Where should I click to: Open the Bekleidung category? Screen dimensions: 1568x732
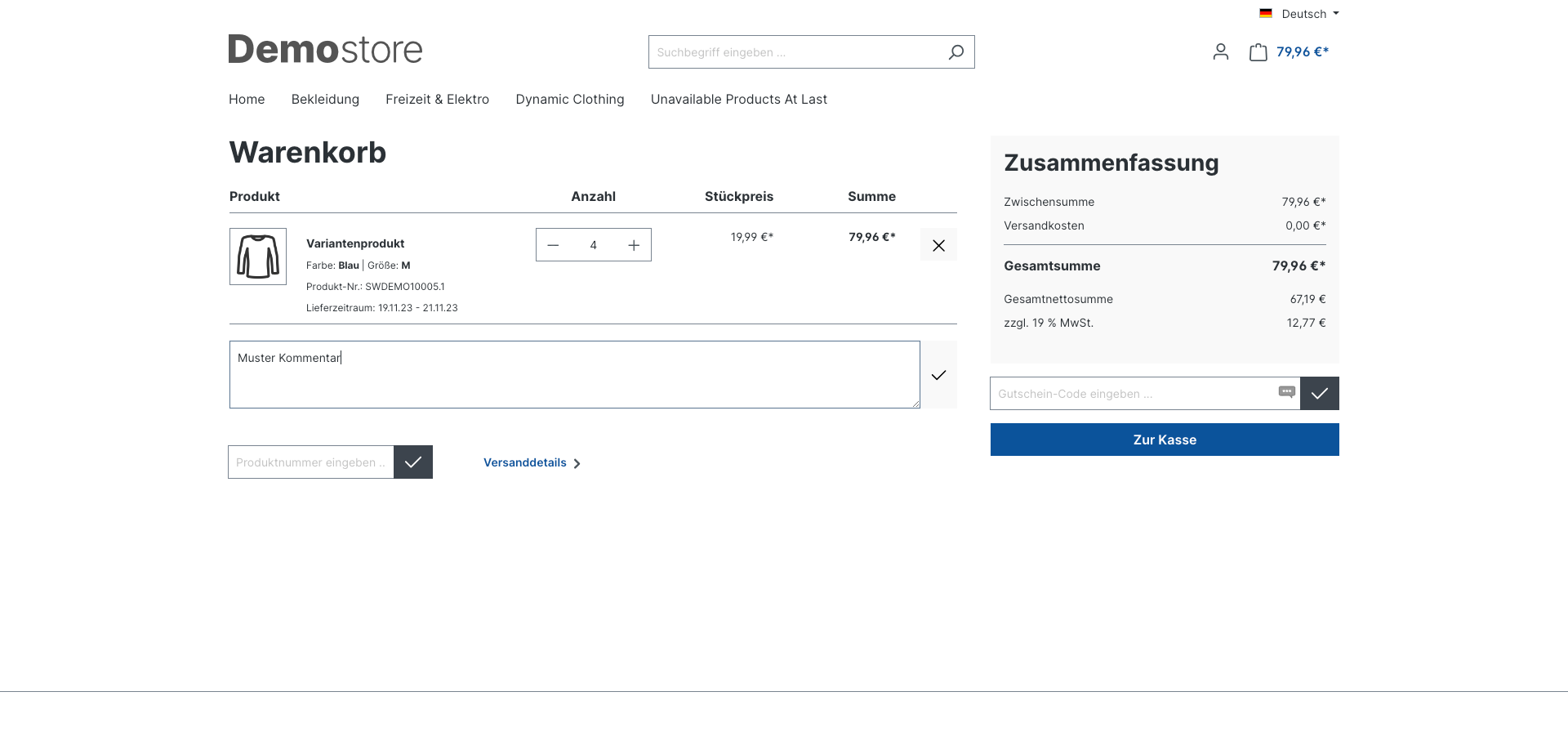point(325,99)
